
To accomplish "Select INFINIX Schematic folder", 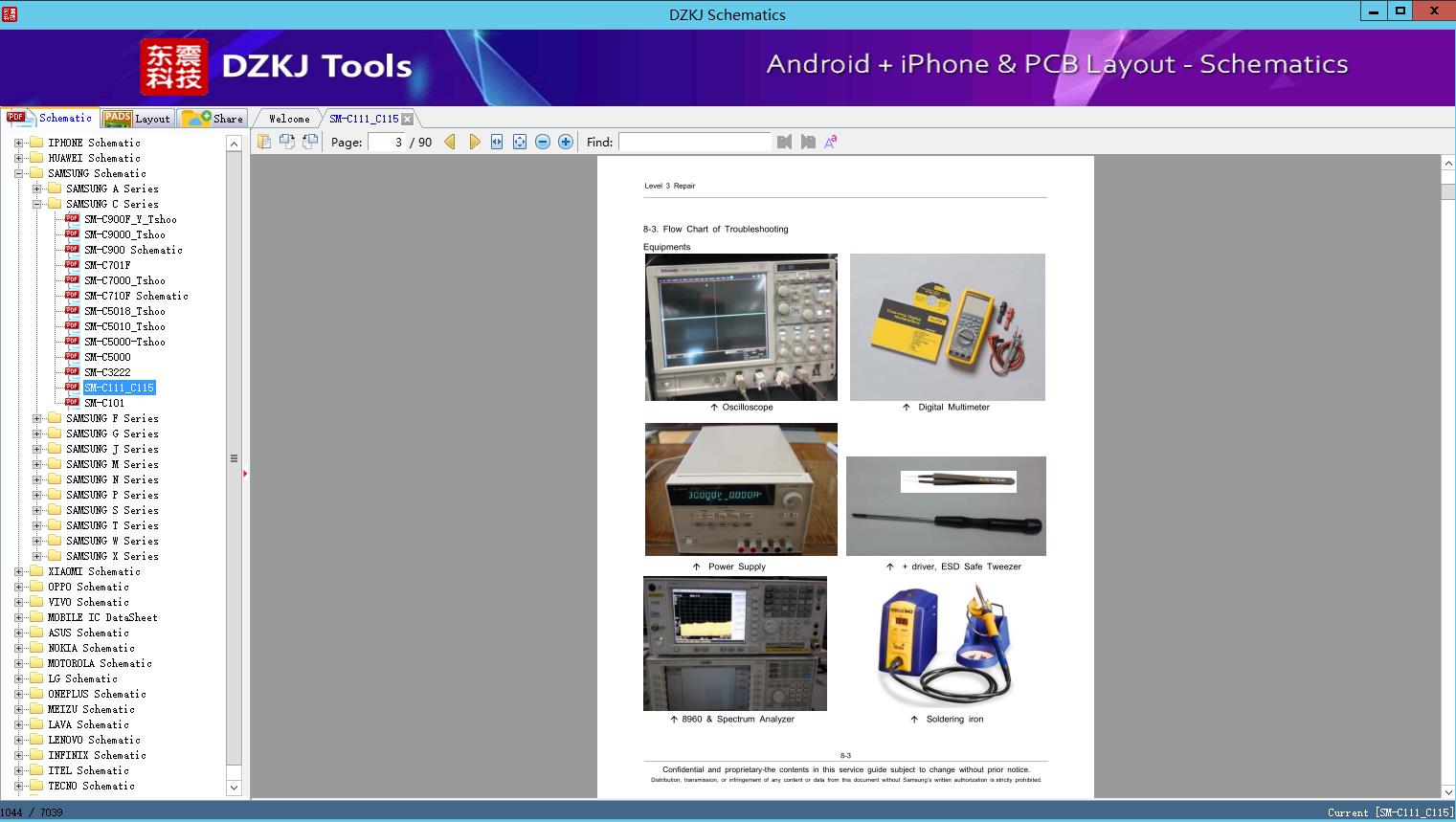I will [x=97, y=755].
